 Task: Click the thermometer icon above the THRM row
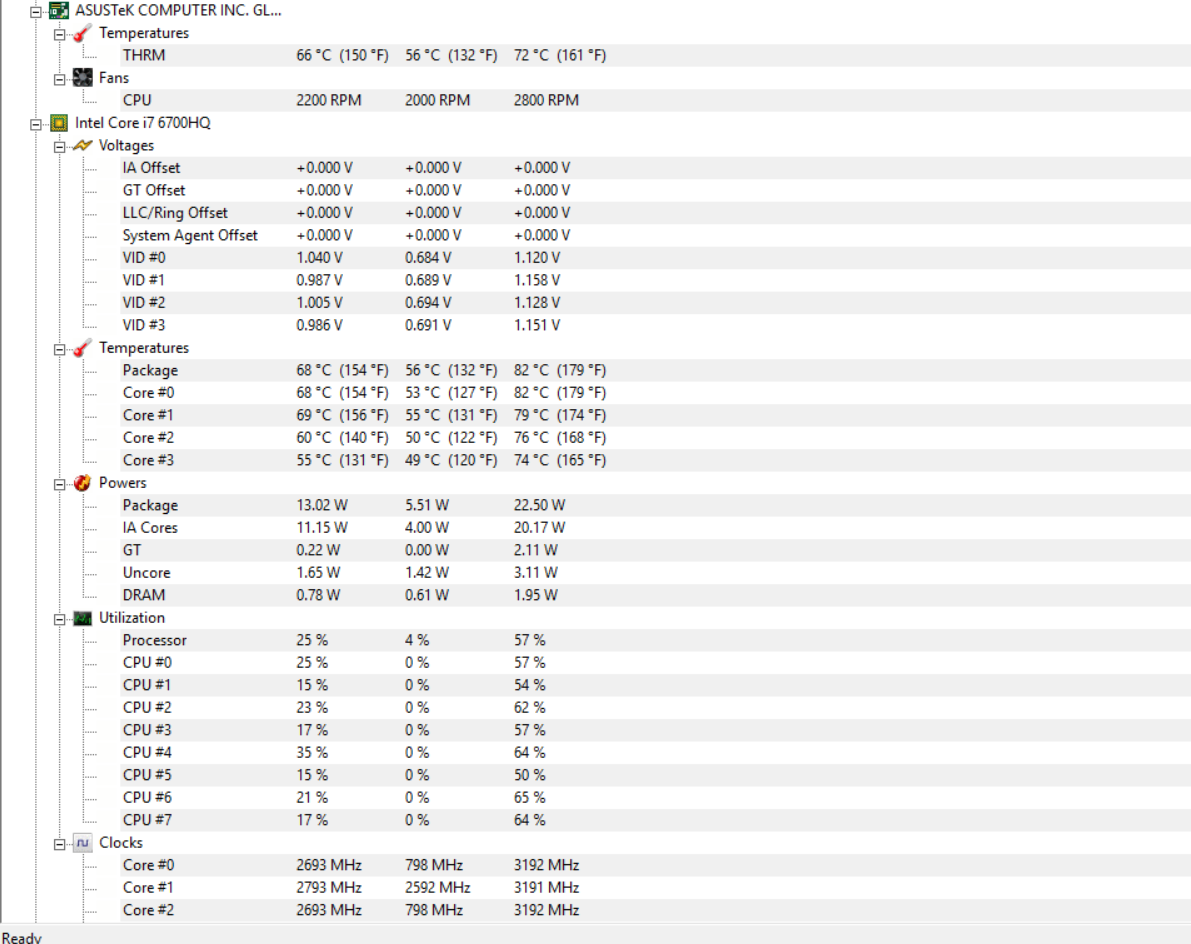(83, 34)
